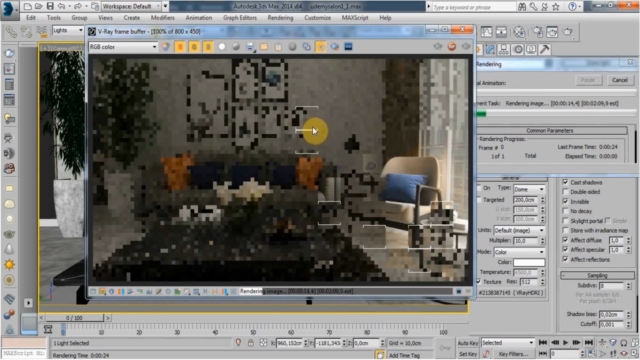This screenshot has height=360, width=640.
Task: Collapse the Sampling rollout
Action: pyautogui.click(x=597, y=276)
